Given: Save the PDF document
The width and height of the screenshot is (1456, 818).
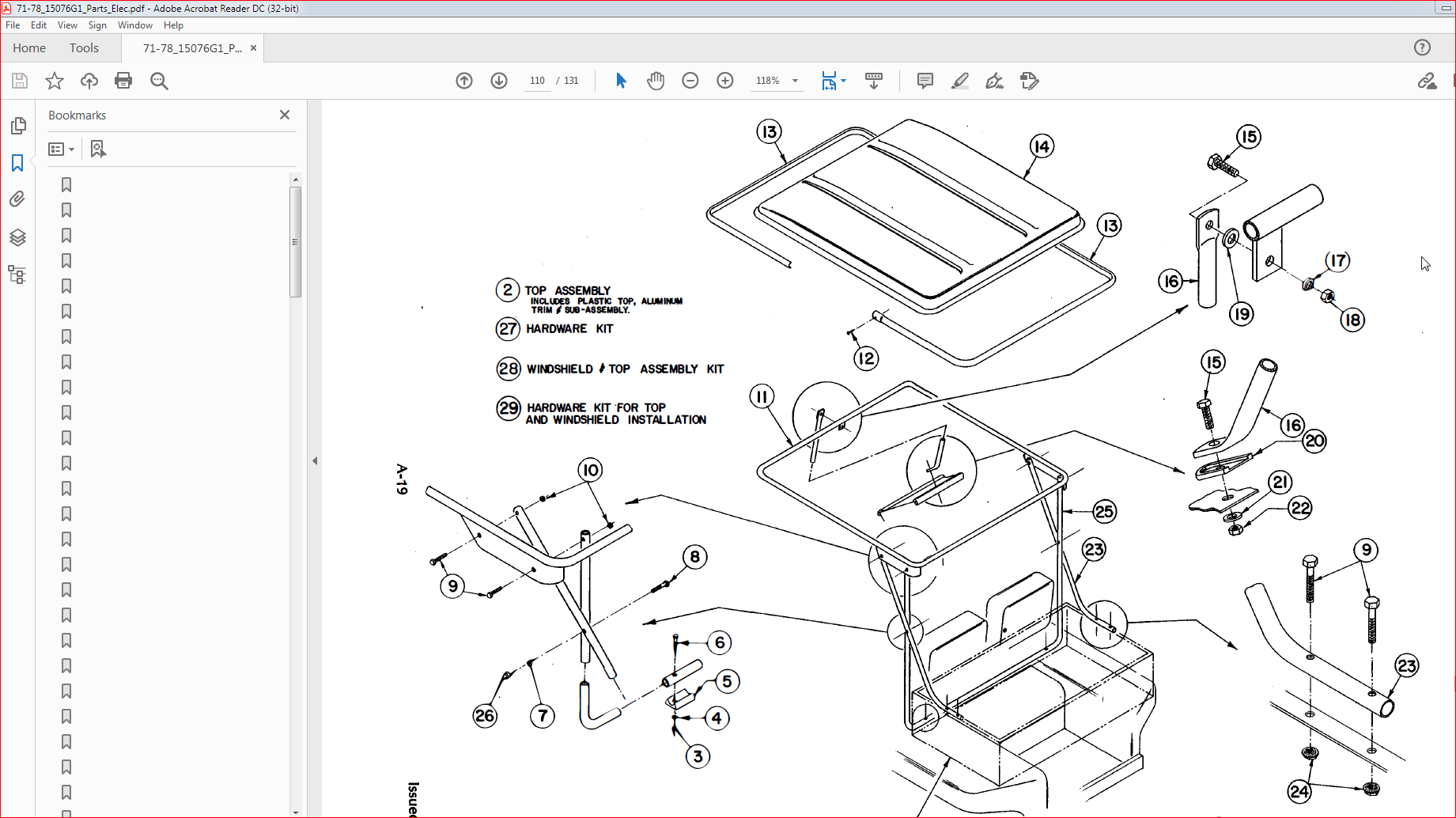Looking at the screenshot, I should 19,80.
